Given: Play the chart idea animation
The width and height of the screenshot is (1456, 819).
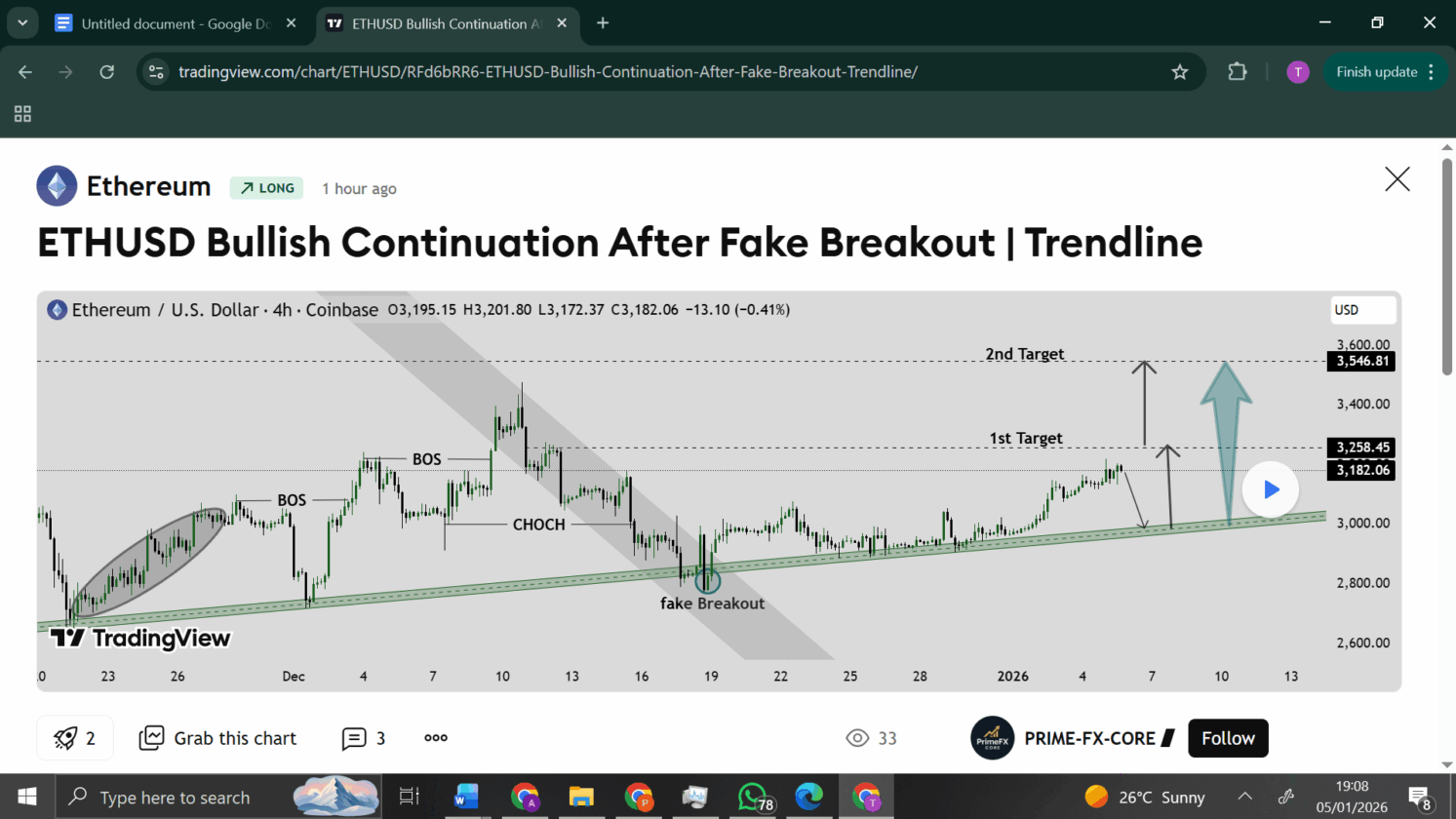Looking at the screenshot, I should [x=1270, y=489].
